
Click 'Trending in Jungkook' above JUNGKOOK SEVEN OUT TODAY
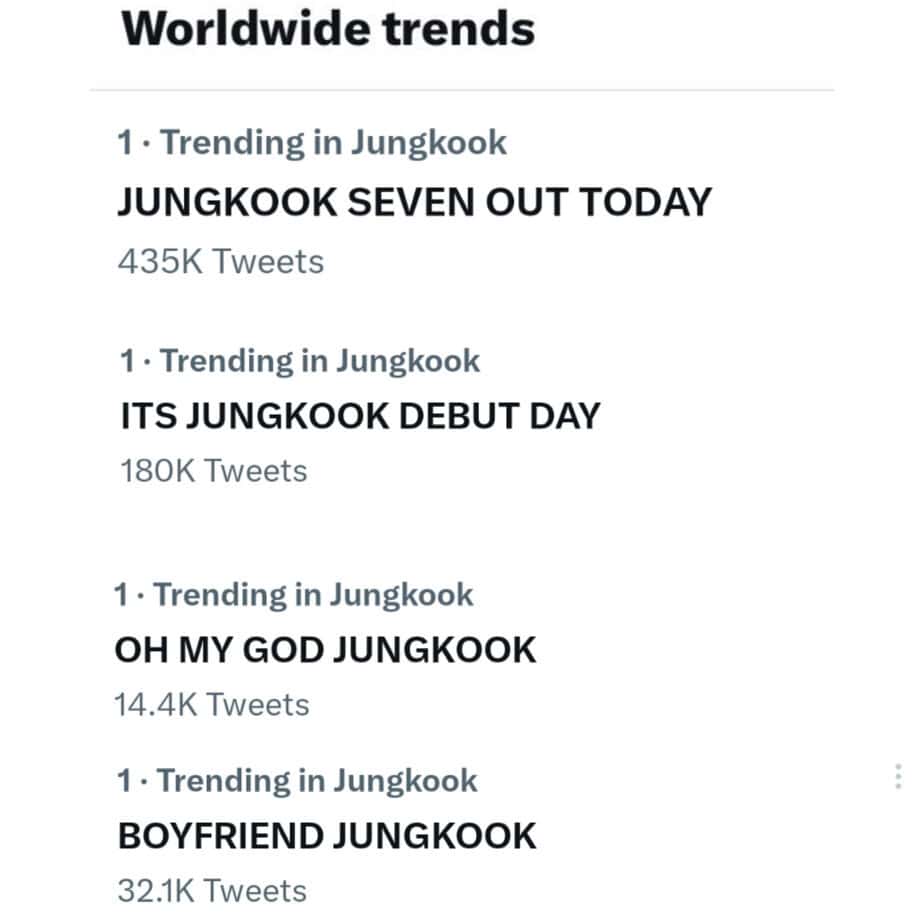pos(334,143)
